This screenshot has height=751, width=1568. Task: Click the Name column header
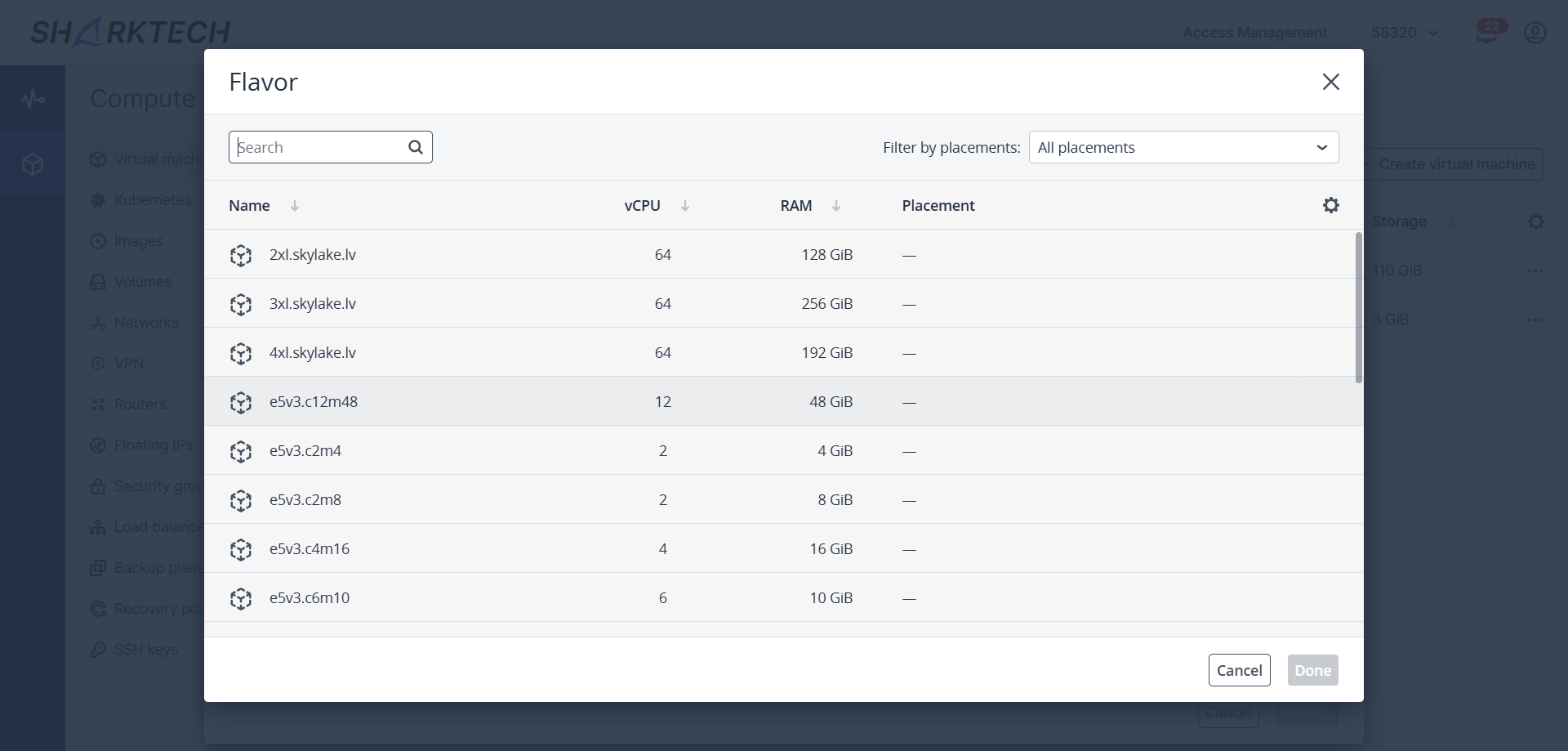pyautogui.click(x=249, y=206)
